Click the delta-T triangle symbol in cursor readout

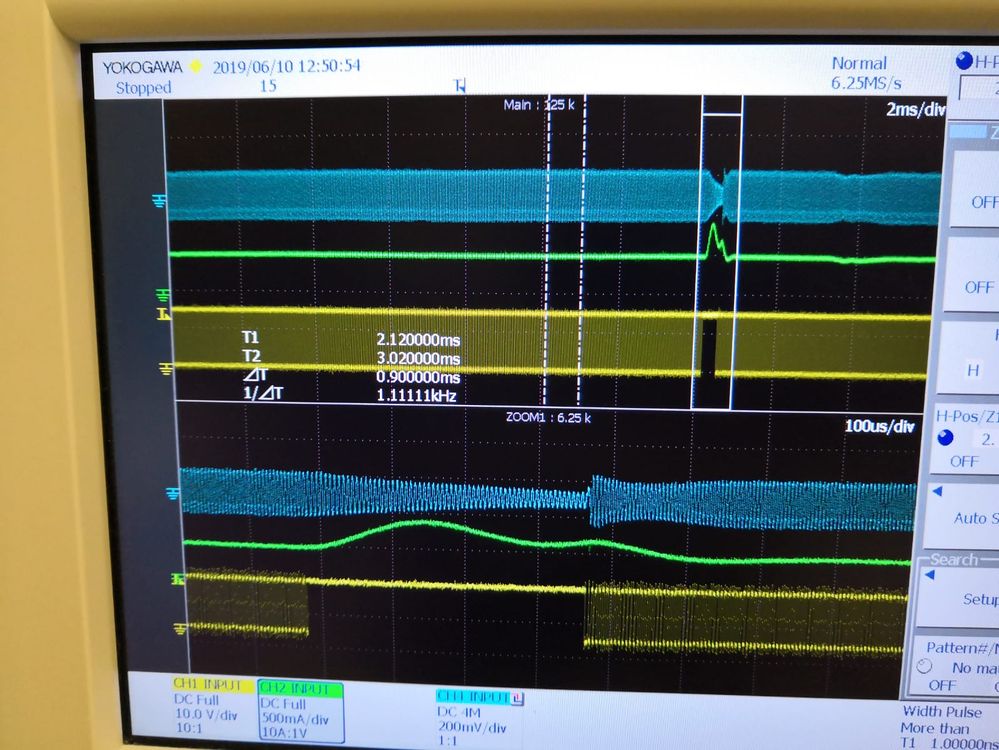[x=255, y=374]
